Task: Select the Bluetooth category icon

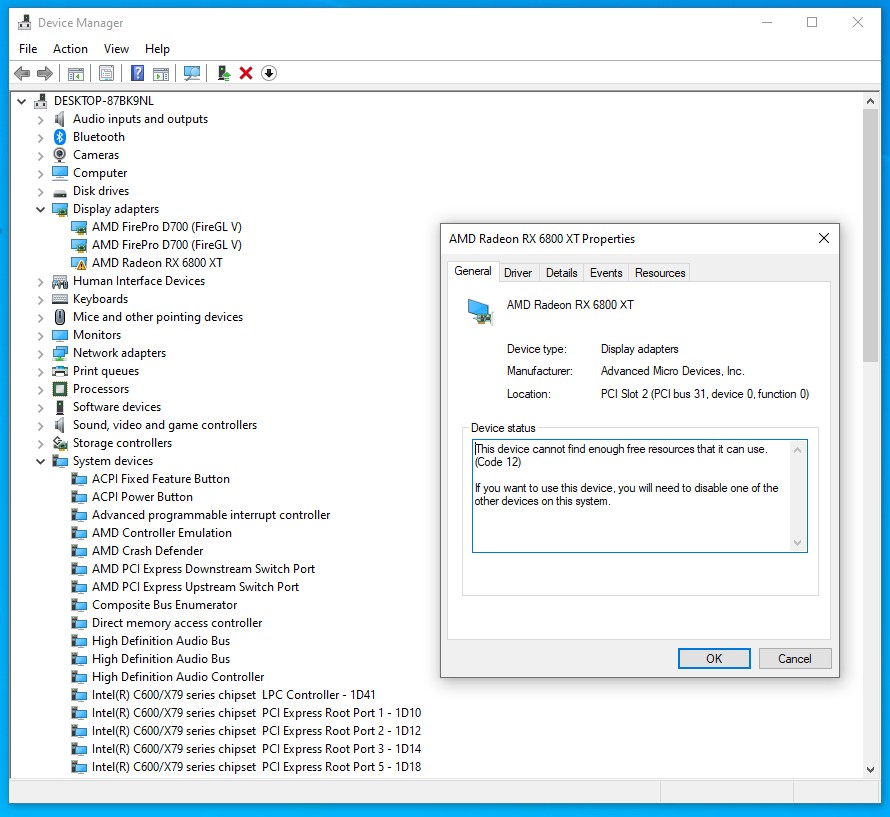Action: pyautogui.click(x=60, y=137)
